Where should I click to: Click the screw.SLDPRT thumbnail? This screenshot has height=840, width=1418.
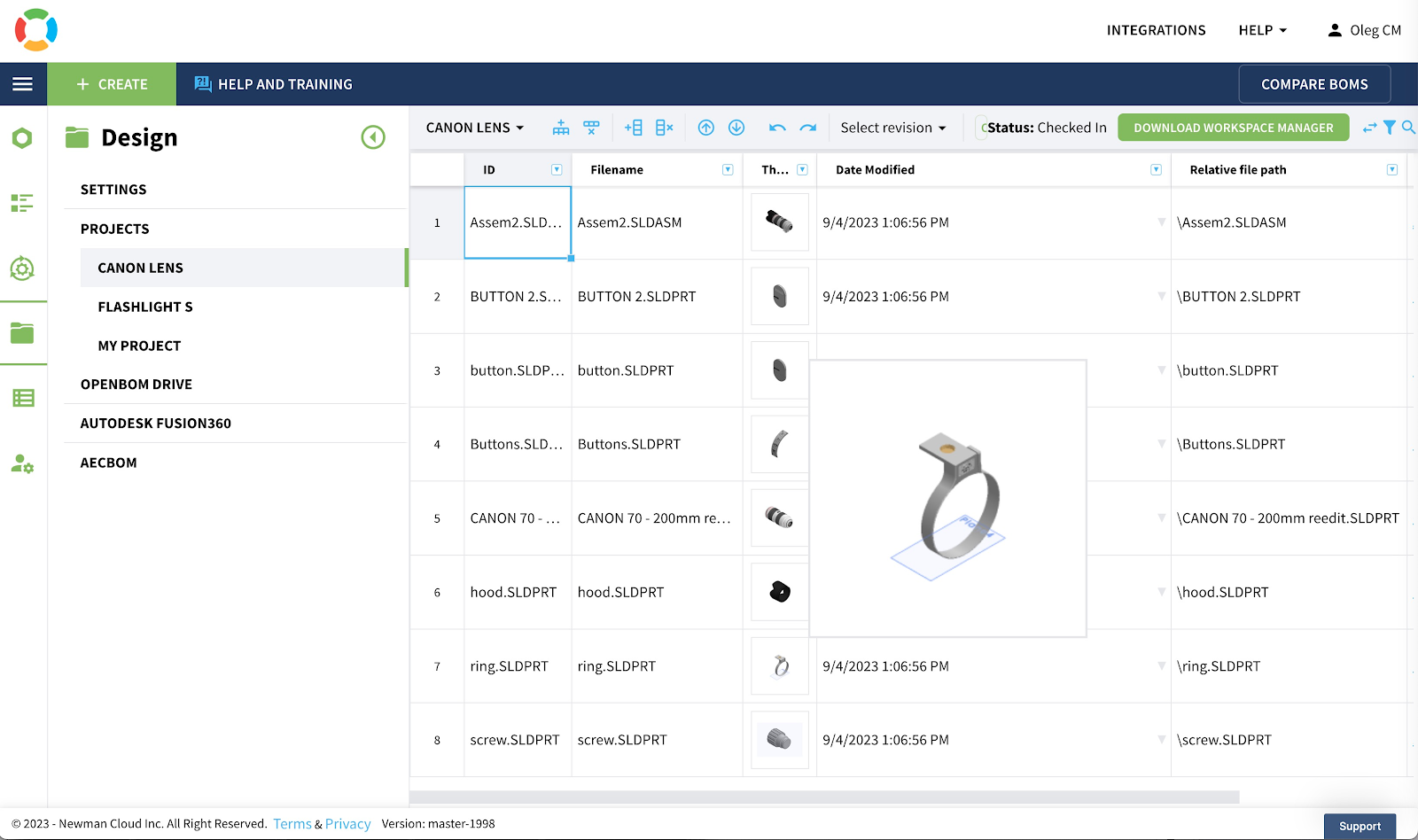coord(780,740)
